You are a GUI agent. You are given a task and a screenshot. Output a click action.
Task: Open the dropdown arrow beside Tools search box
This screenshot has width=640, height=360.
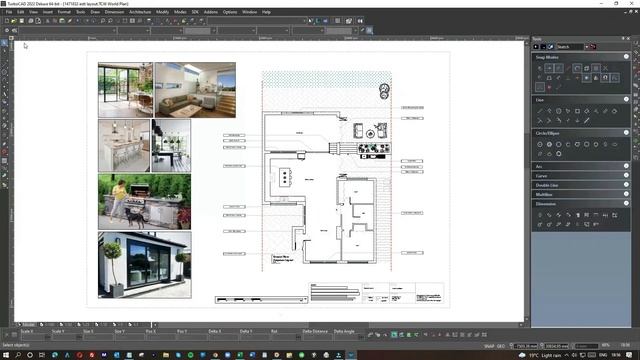point(587,47)
